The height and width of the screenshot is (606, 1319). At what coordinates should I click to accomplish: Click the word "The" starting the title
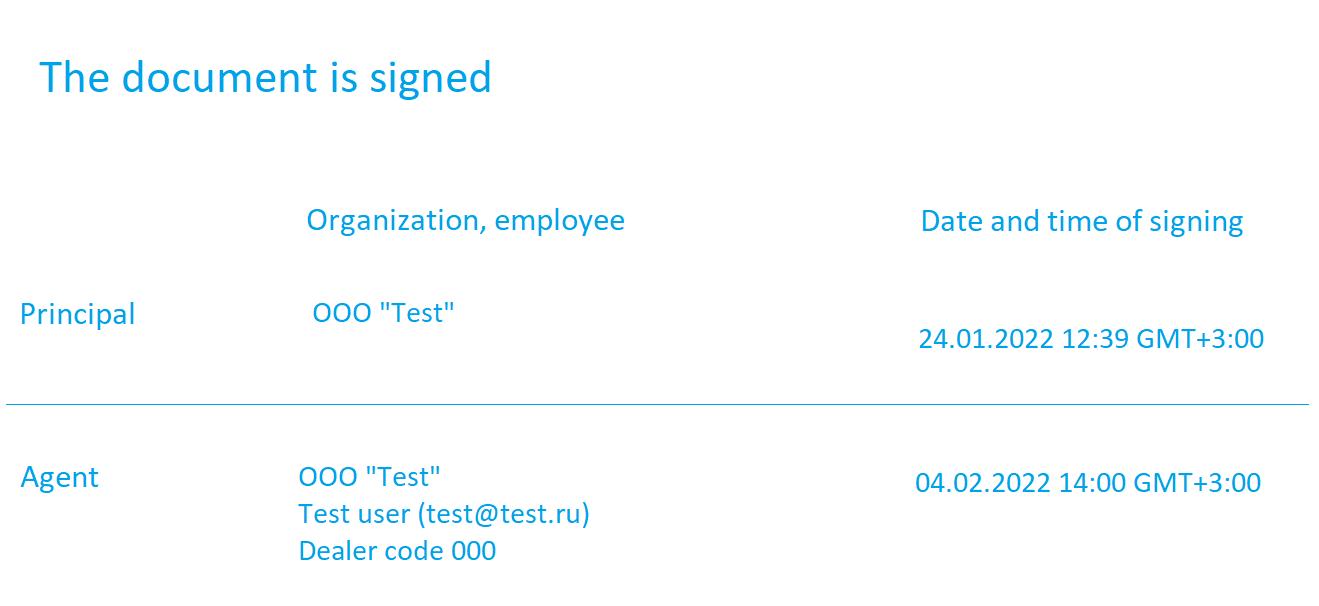tap(73, 77)
